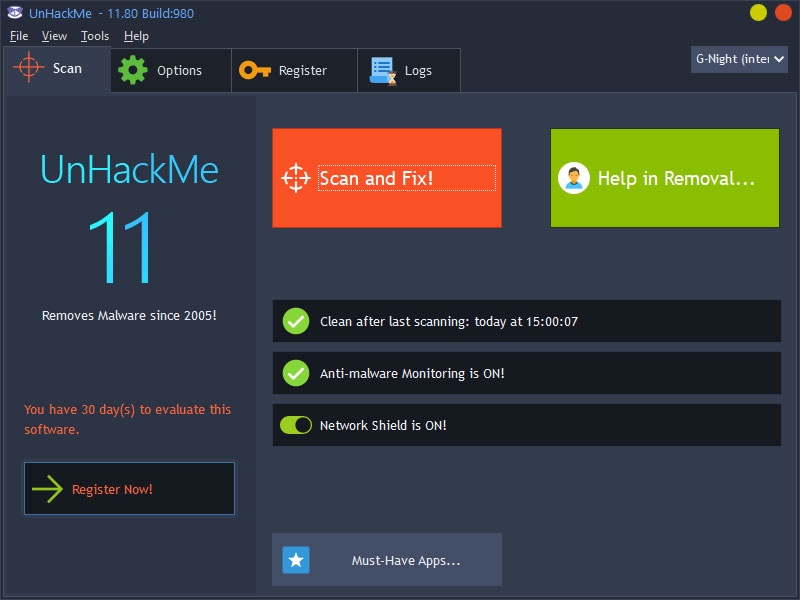This screenshot has width=800, height=600.
Task: Click the UnHackMe 11 logo heading
Action: (129, 218)
